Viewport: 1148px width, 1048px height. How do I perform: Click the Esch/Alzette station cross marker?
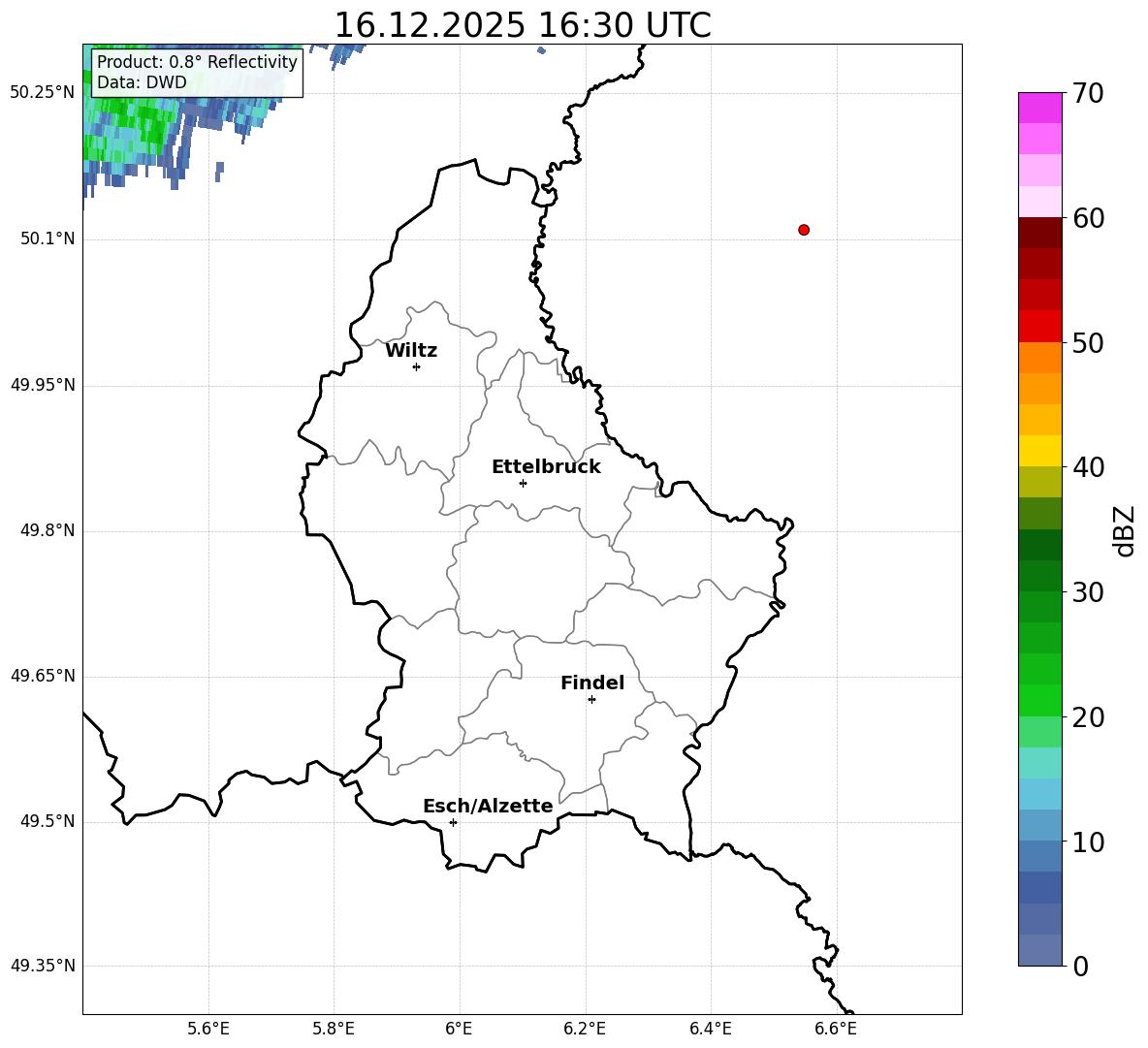click(453, 822)
